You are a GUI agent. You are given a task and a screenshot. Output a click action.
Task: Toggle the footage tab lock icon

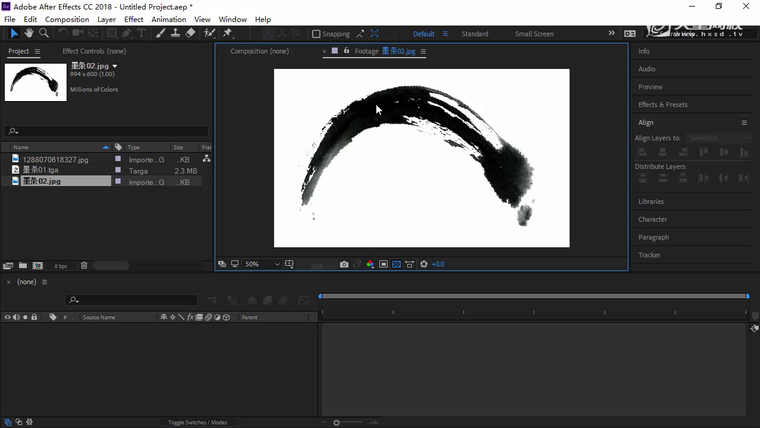(x=346, y=51)
